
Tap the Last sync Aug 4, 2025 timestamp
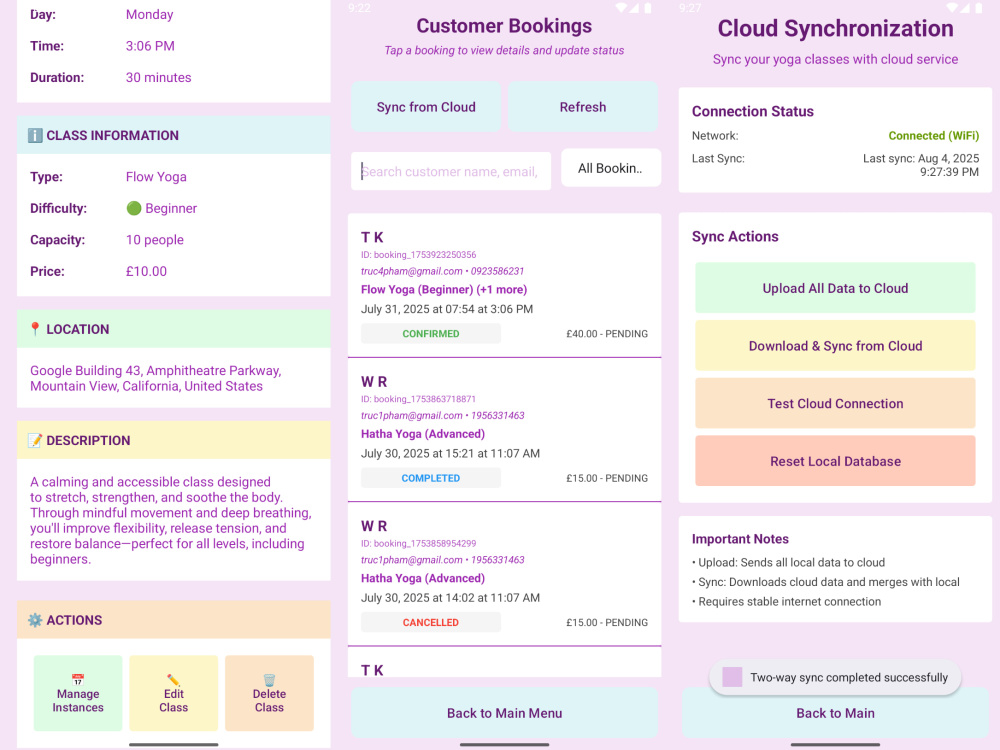click(x=921, y=165)
